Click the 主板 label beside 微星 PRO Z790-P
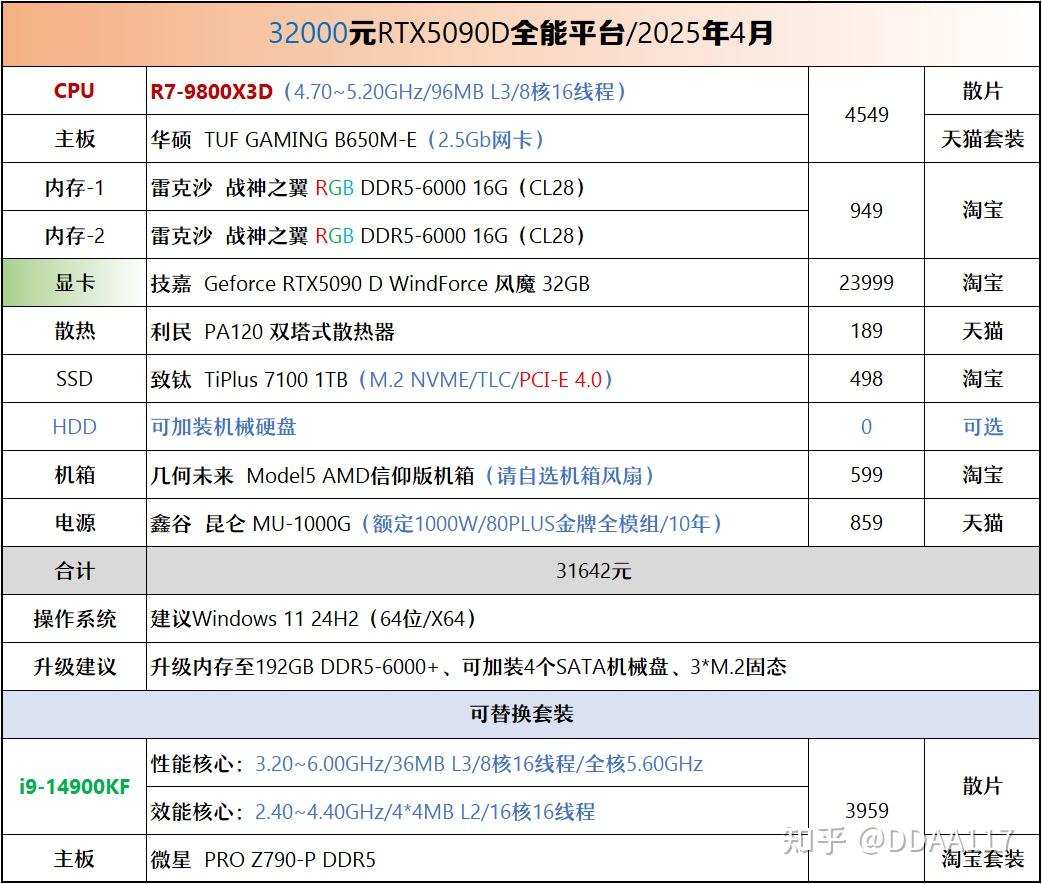This screenshot has height=884, width=1042. point(74,859)
